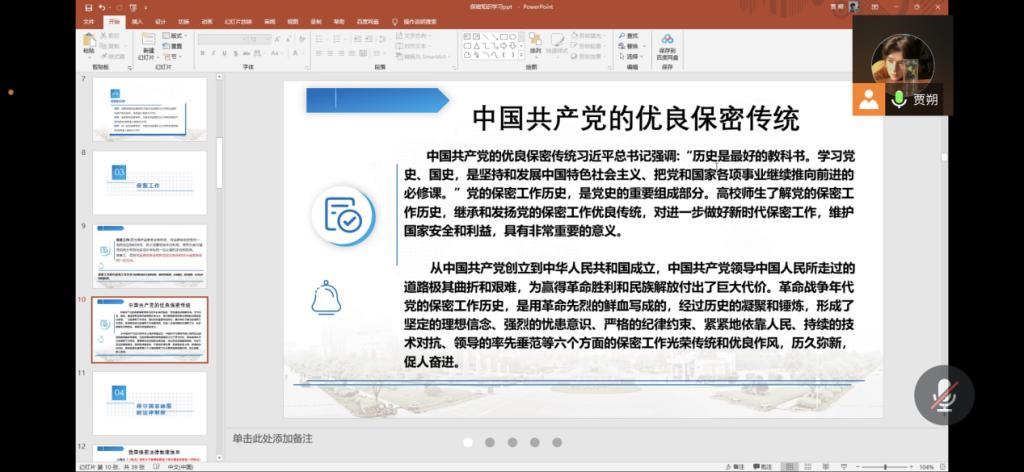Click the Underline (U) formatting icon
Image resolution: width=1024 pixels, height=472 pixels.
(x=225, y=53)
